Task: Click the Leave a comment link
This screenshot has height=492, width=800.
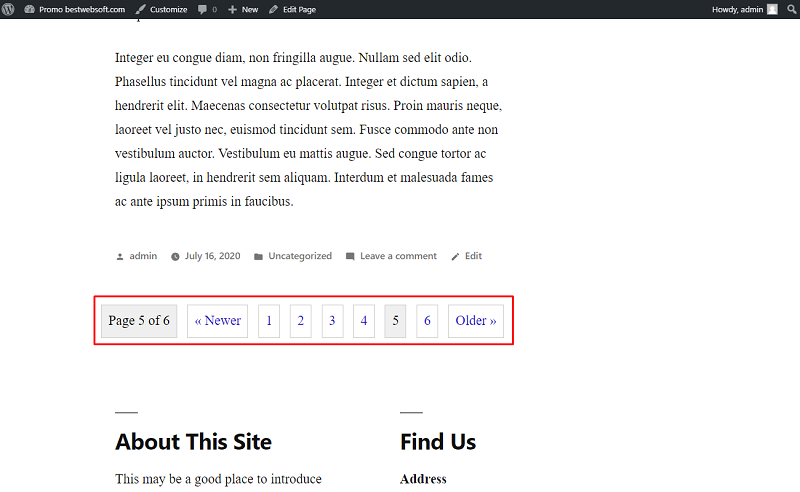Action: [398, 256]
